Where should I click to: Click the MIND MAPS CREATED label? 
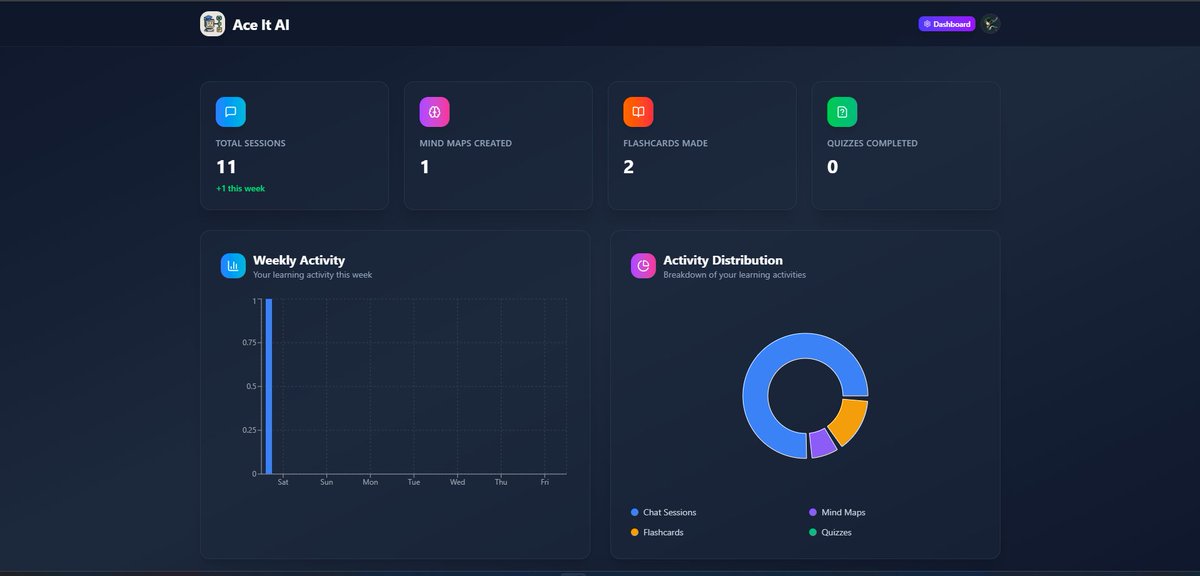(466, 143)
